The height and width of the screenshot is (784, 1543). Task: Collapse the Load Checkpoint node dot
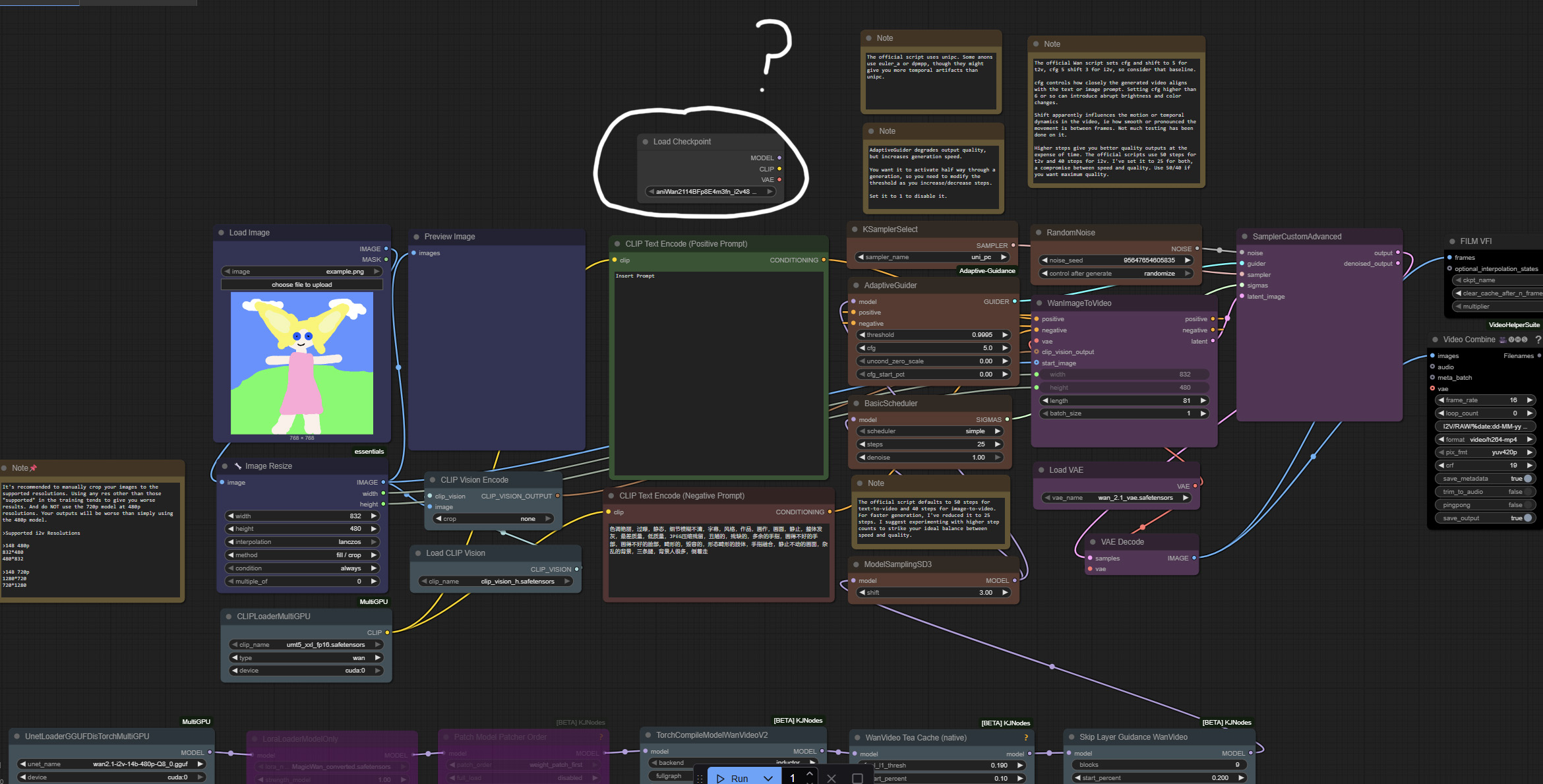(646, 142)
